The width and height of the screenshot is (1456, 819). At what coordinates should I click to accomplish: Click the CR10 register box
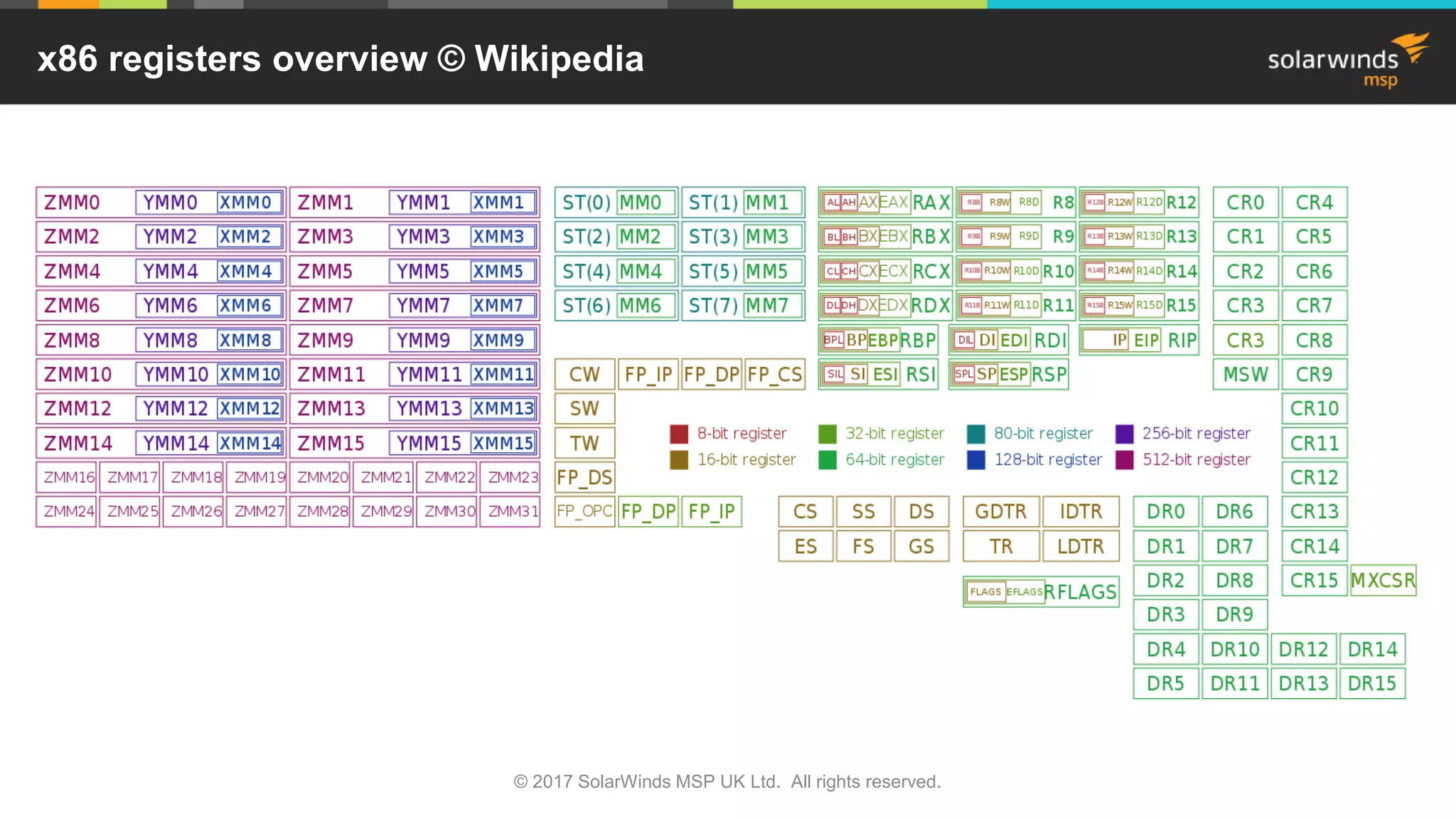[1314, 409]
